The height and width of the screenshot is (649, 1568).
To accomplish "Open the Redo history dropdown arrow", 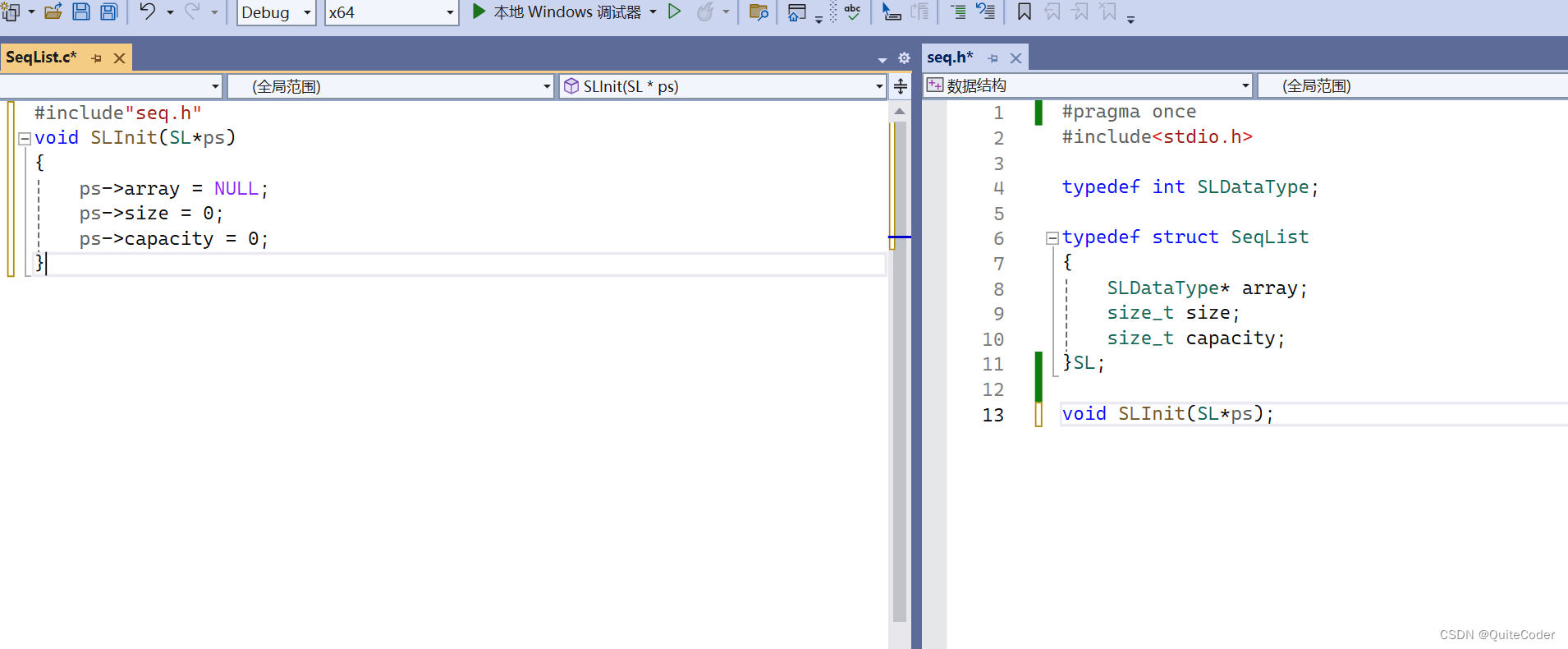I will point(214,12).
